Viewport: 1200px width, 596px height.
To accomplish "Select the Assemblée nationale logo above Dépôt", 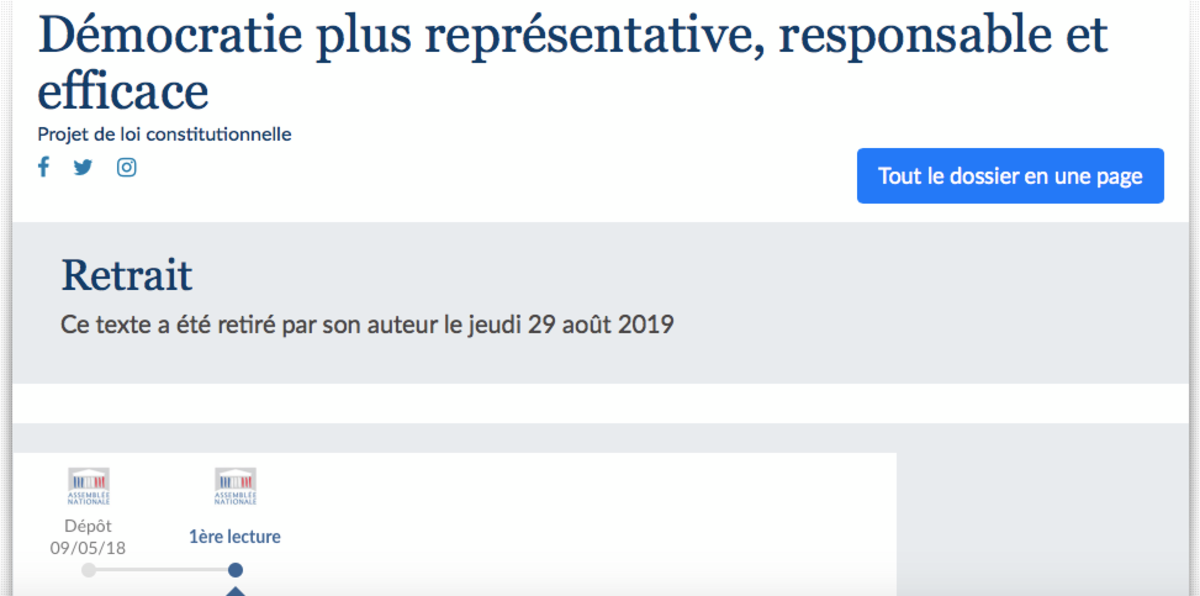I will point(88,486).
